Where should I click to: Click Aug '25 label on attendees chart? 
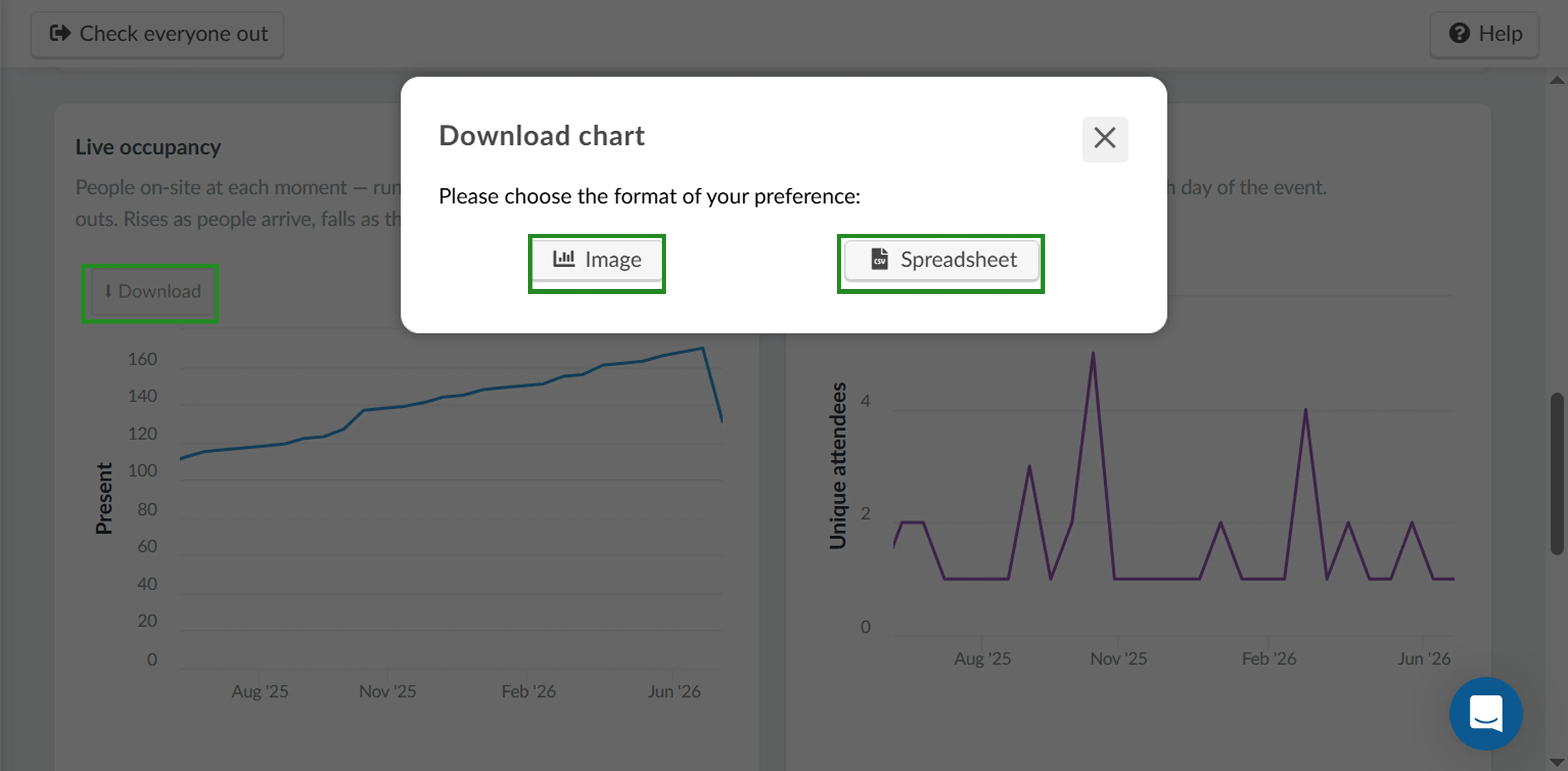point(983,659)
